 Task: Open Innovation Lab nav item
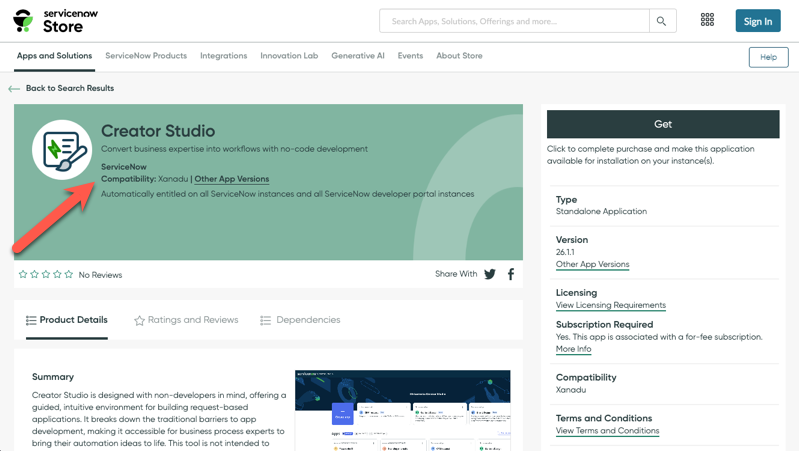coord(289,56)
